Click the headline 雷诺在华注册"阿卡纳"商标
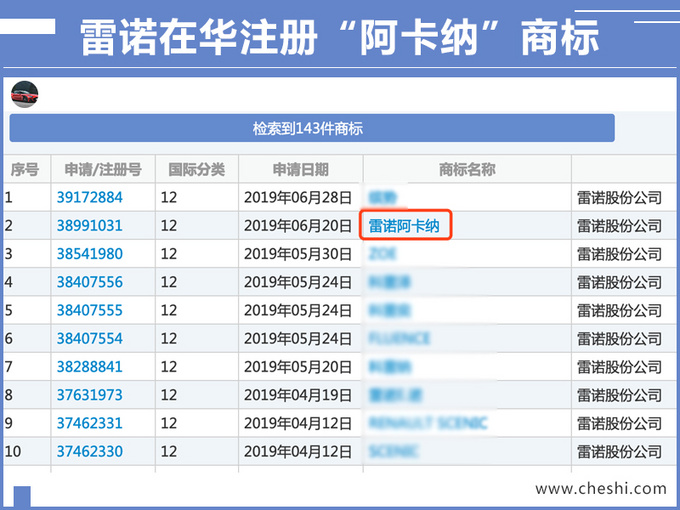Image resolution: width=680 pixels, height=510 pixels. tap(339, 37)
